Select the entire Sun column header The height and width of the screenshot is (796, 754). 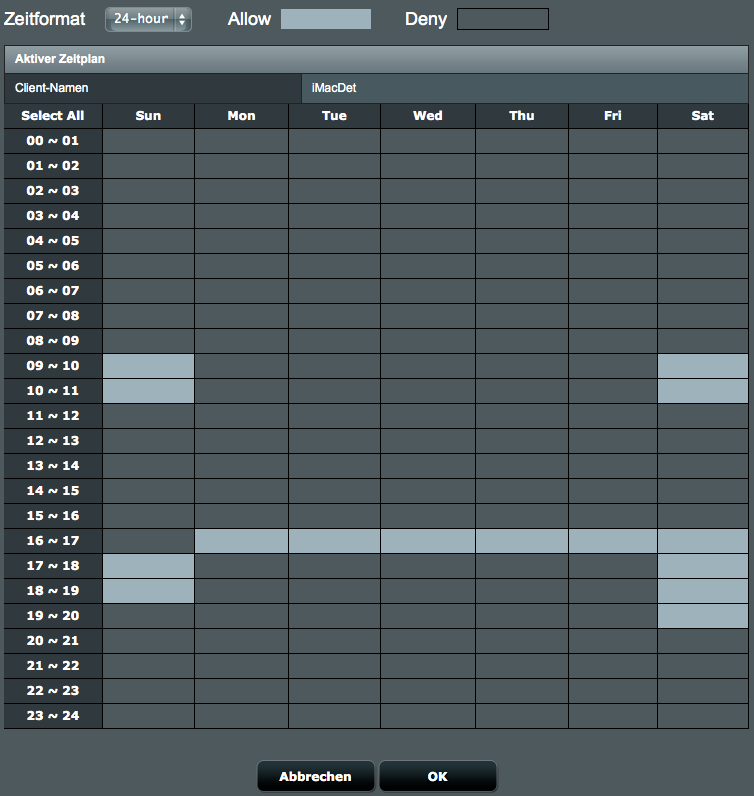(148, 116)
